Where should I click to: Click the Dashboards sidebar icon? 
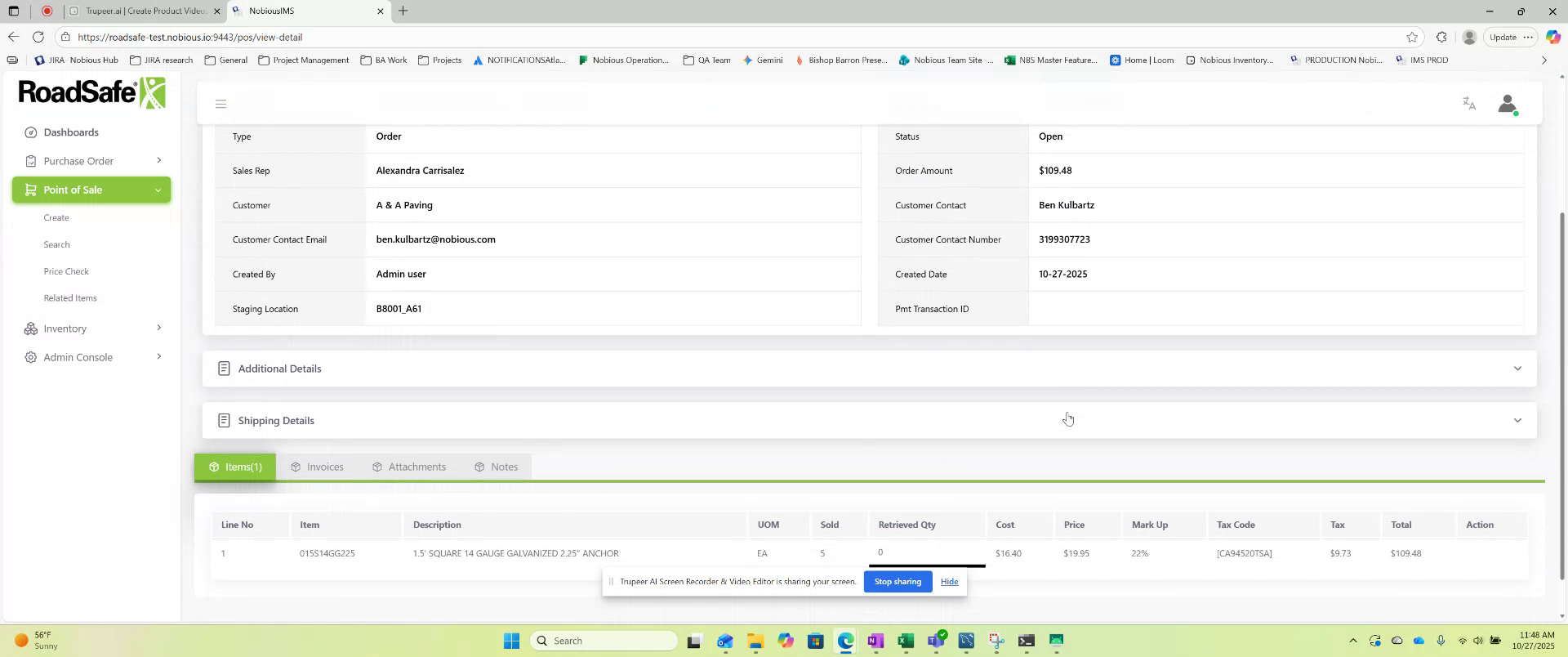(x=30, y=132)
